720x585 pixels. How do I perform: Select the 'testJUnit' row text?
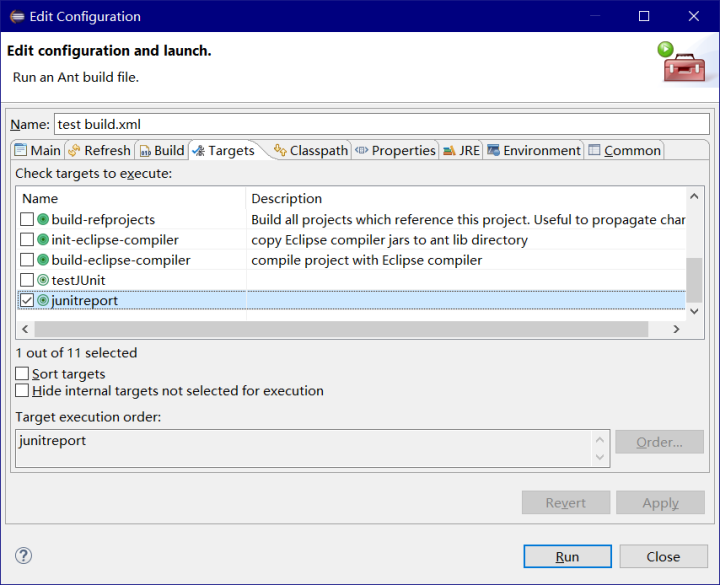(x=79, y=280)
